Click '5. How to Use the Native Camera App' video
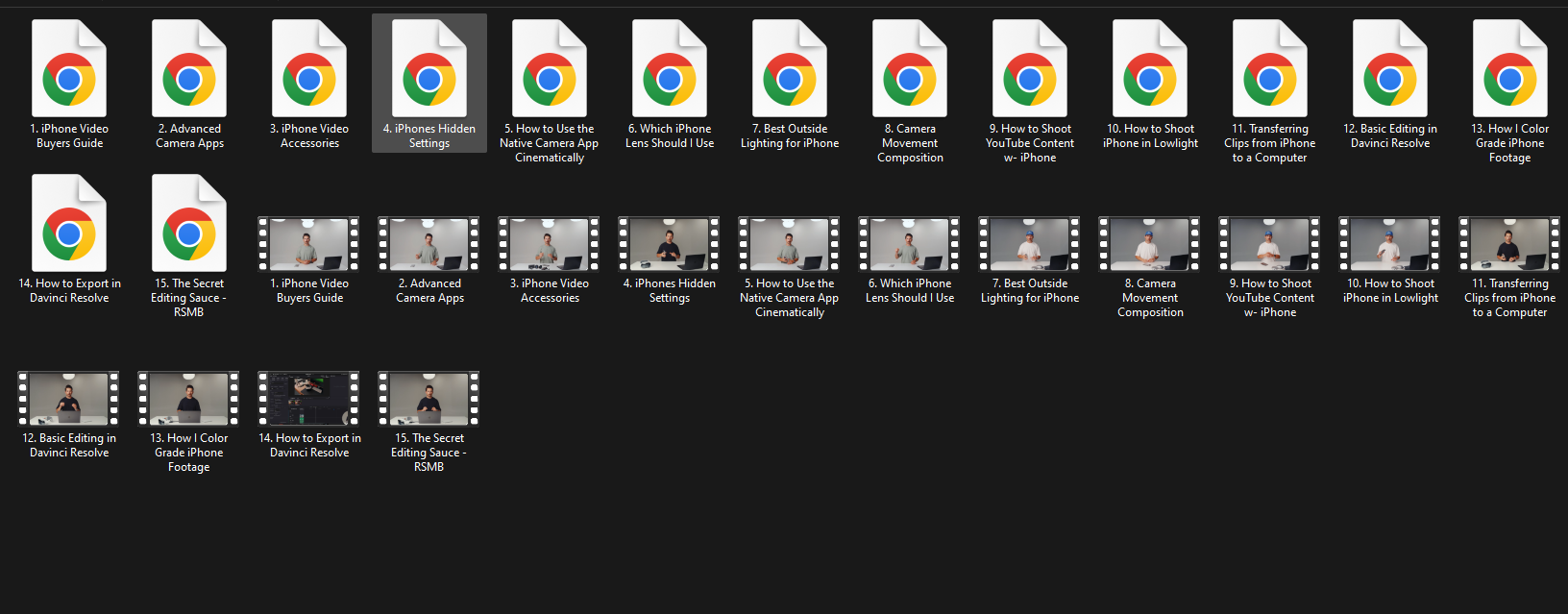1568x614 pixels. 790,244
